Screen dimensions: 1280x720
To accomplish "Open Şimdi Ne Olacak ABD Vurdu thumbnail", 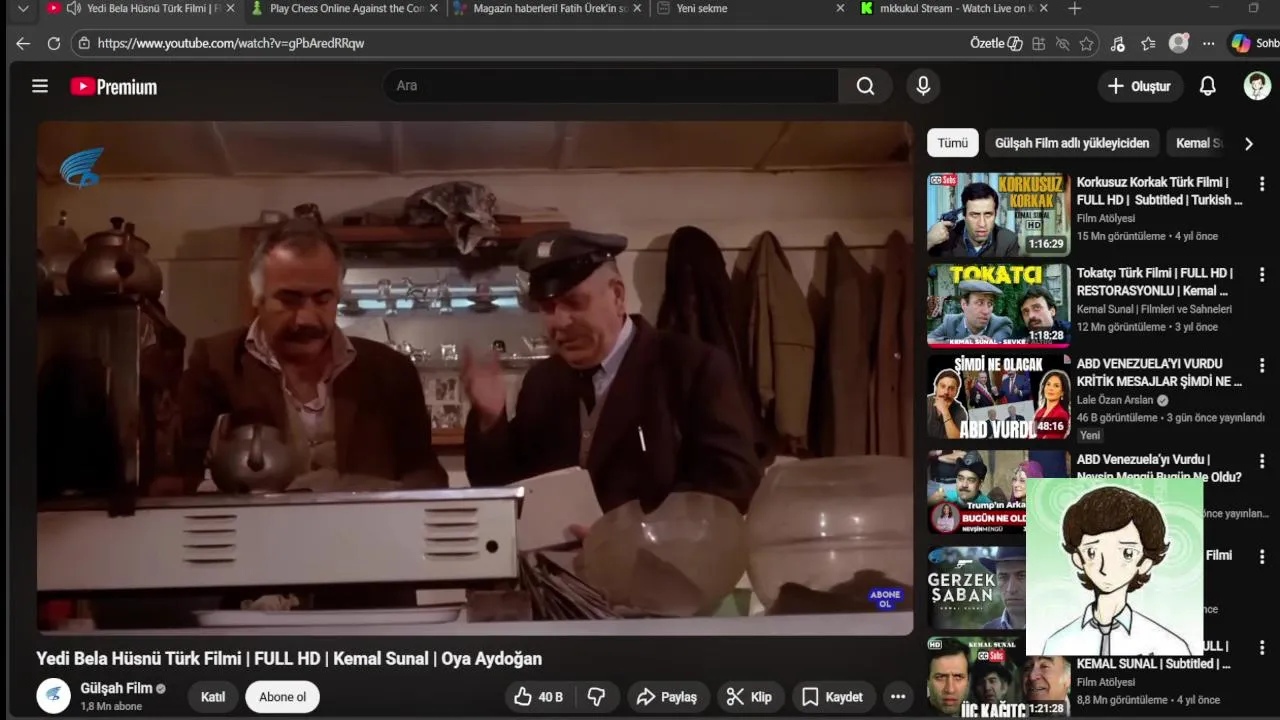I will pos(998,396).
